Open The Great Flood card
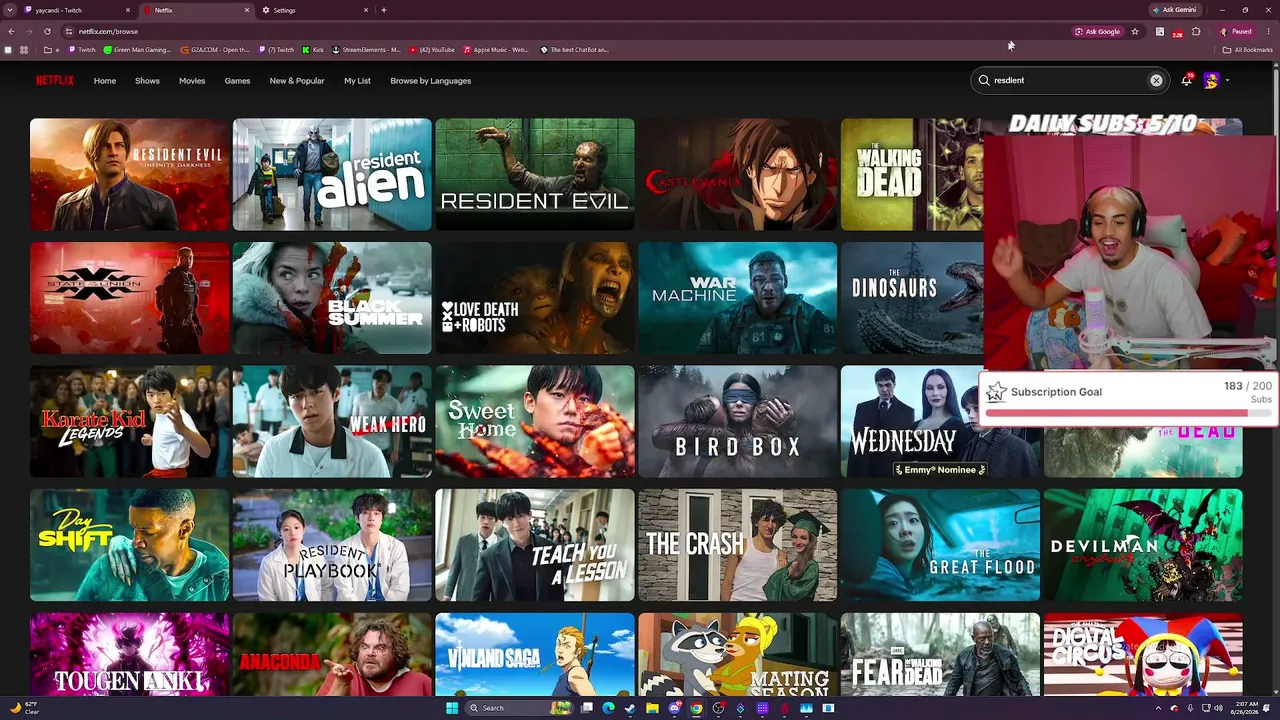Image resolution: width=1280 pixels, height=720 pixels. [940, 545]
